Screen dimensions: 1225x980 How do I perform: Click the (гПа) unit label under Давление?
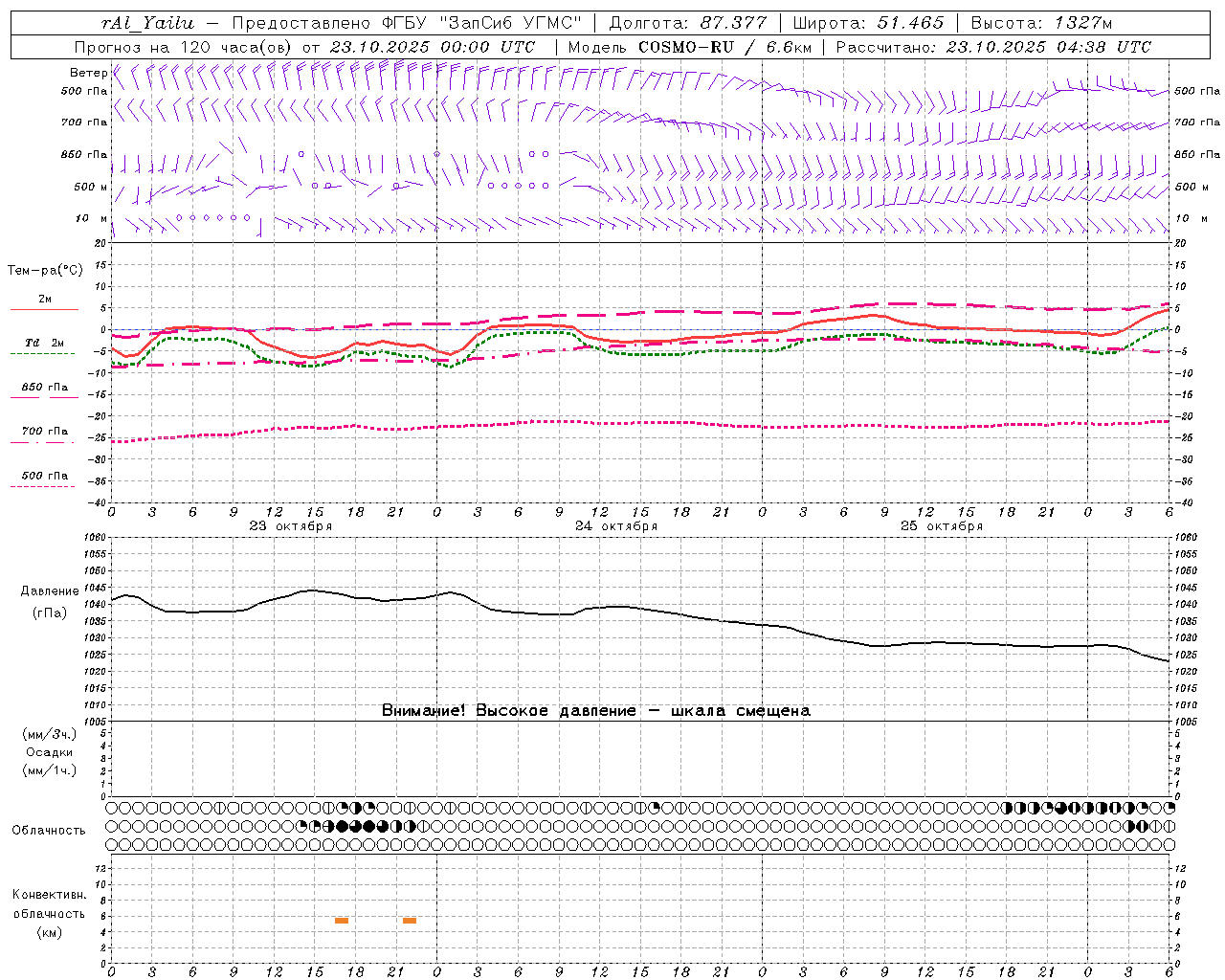tap(50, 612)
